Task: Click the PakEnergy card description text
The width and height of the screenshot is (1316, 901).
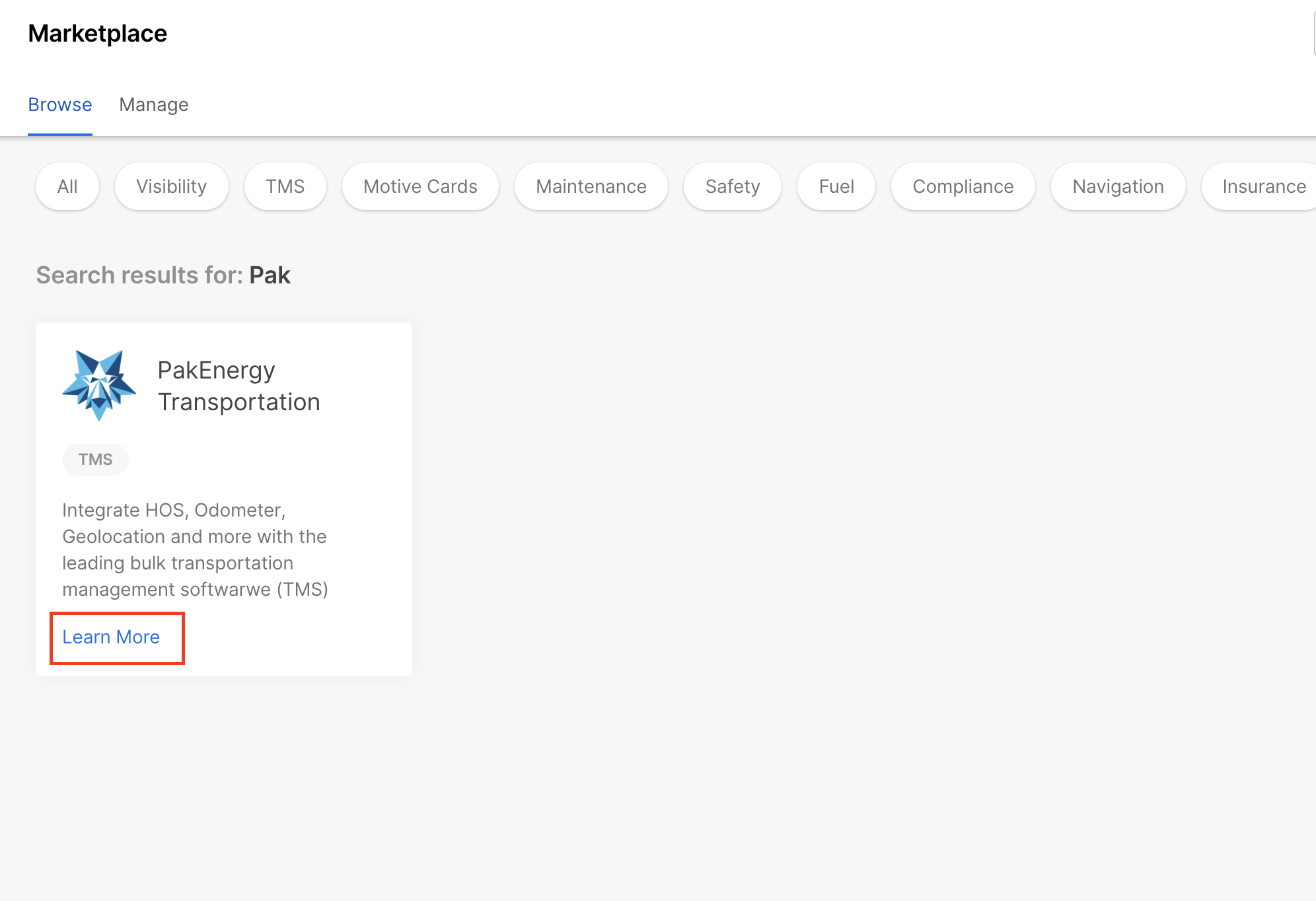Action: [196, 550]
